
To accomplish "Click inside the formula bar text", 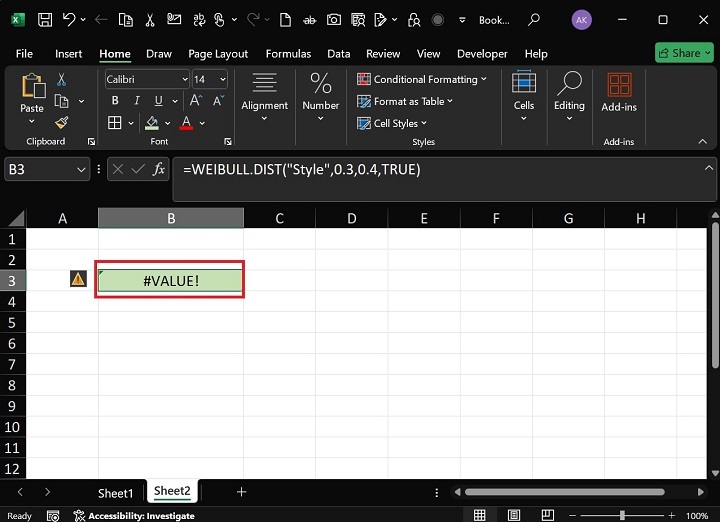I will click(x=302, y=169).
